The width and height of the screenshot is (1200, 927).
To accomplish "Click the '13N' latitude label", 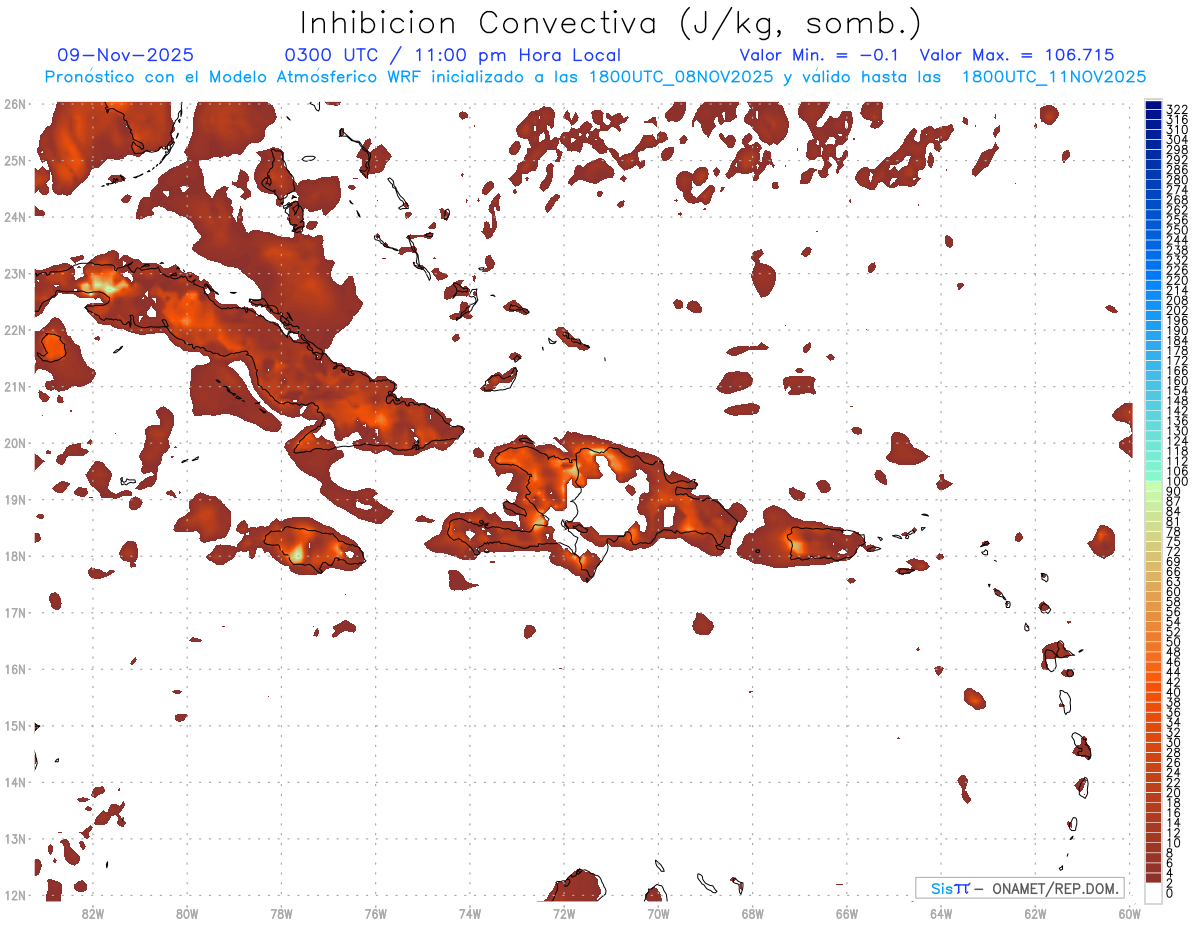I will 14,838.
